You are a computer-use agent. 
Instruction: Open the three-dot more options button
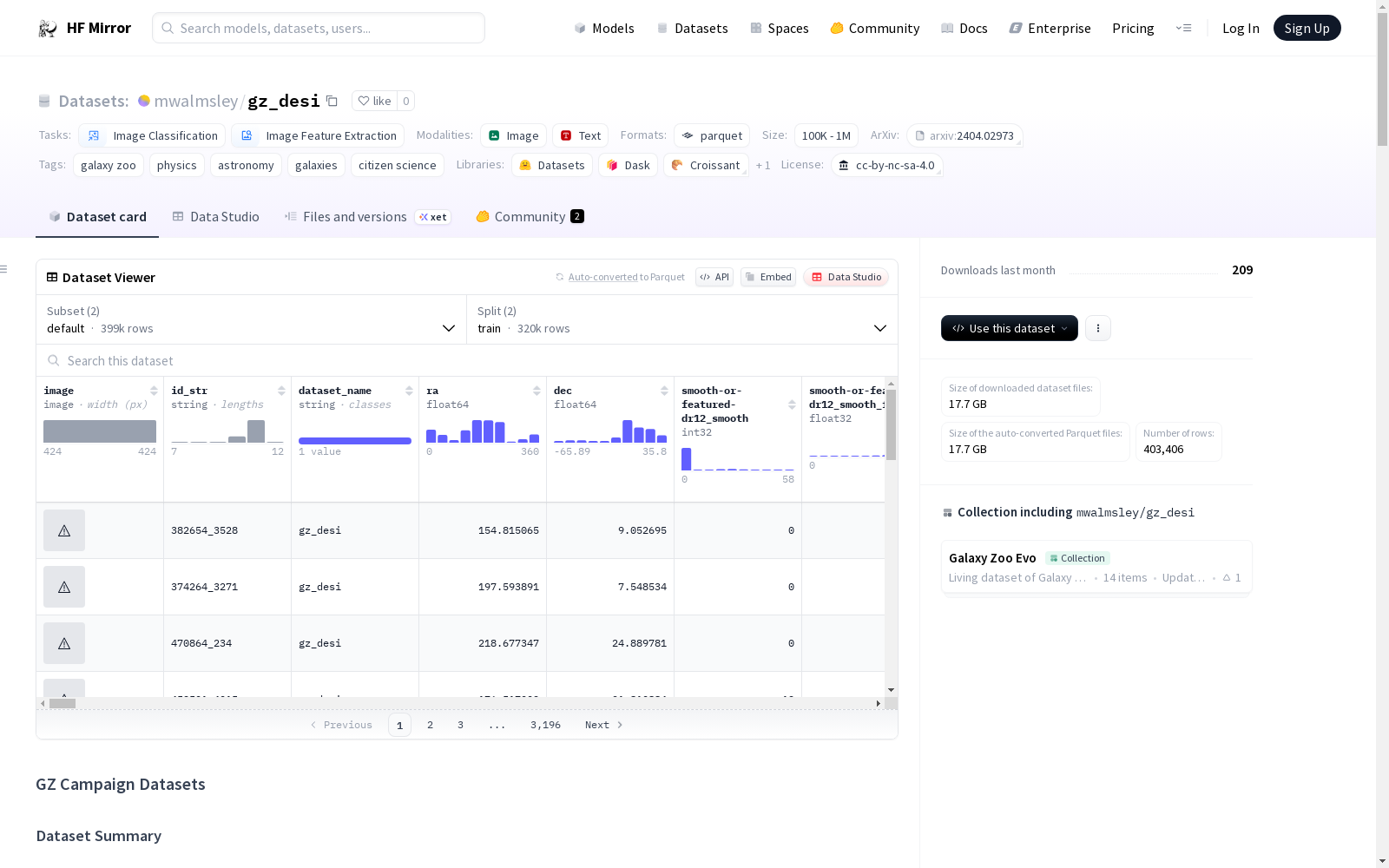pos(1098,328)
